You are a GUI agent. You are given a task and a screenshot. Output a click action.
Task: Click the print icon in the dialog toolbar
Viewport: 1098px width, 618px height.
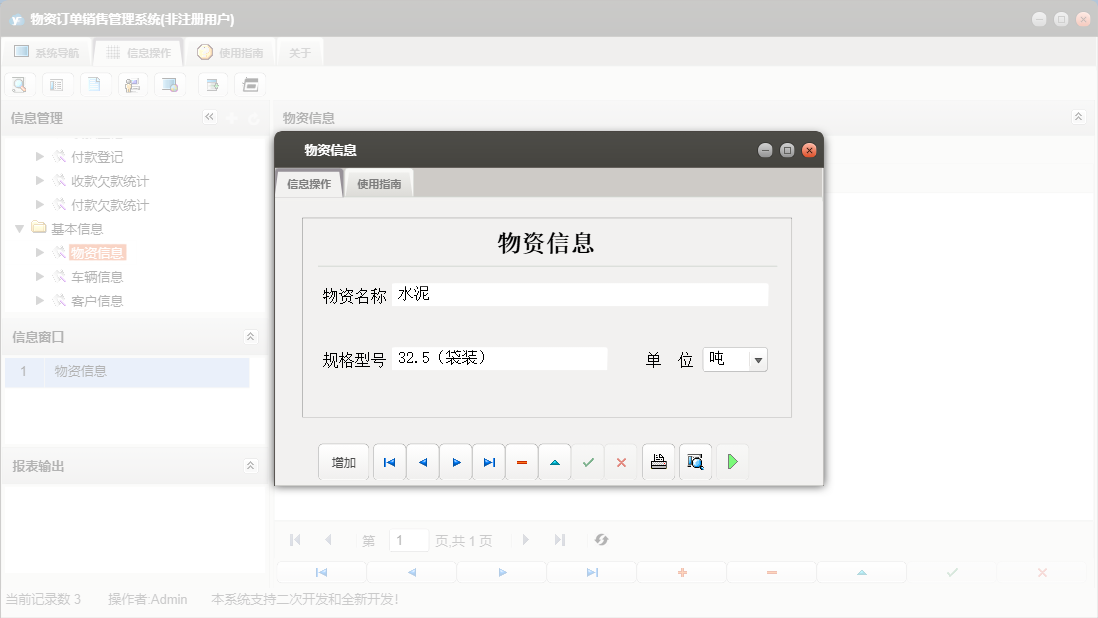coord(658,461)
